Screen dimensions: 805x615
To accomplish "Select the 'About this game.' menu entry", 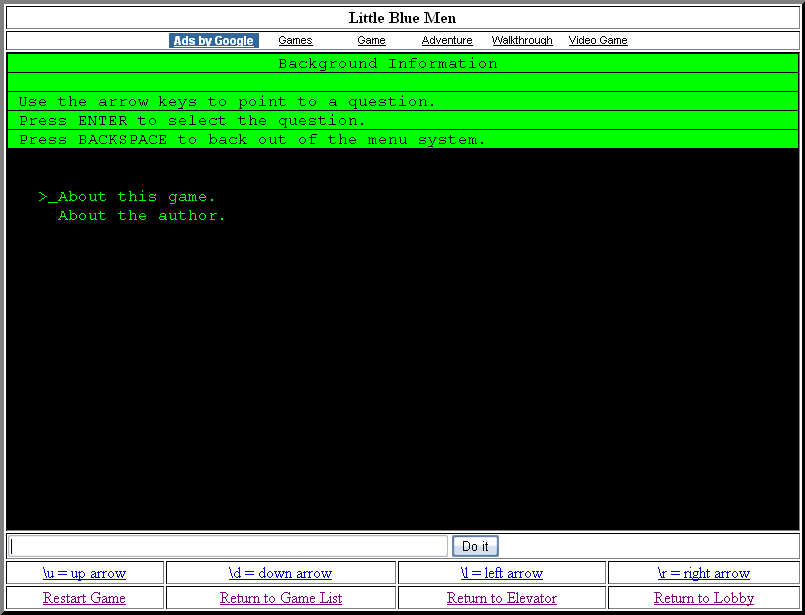I will (137, 197).
